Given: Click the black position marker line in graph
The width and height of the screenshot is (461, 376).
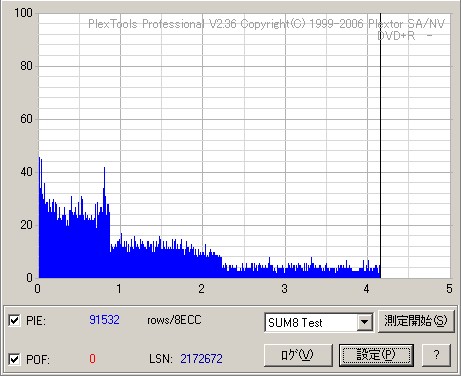Looking at the screenshot, I should coord(380,145).
